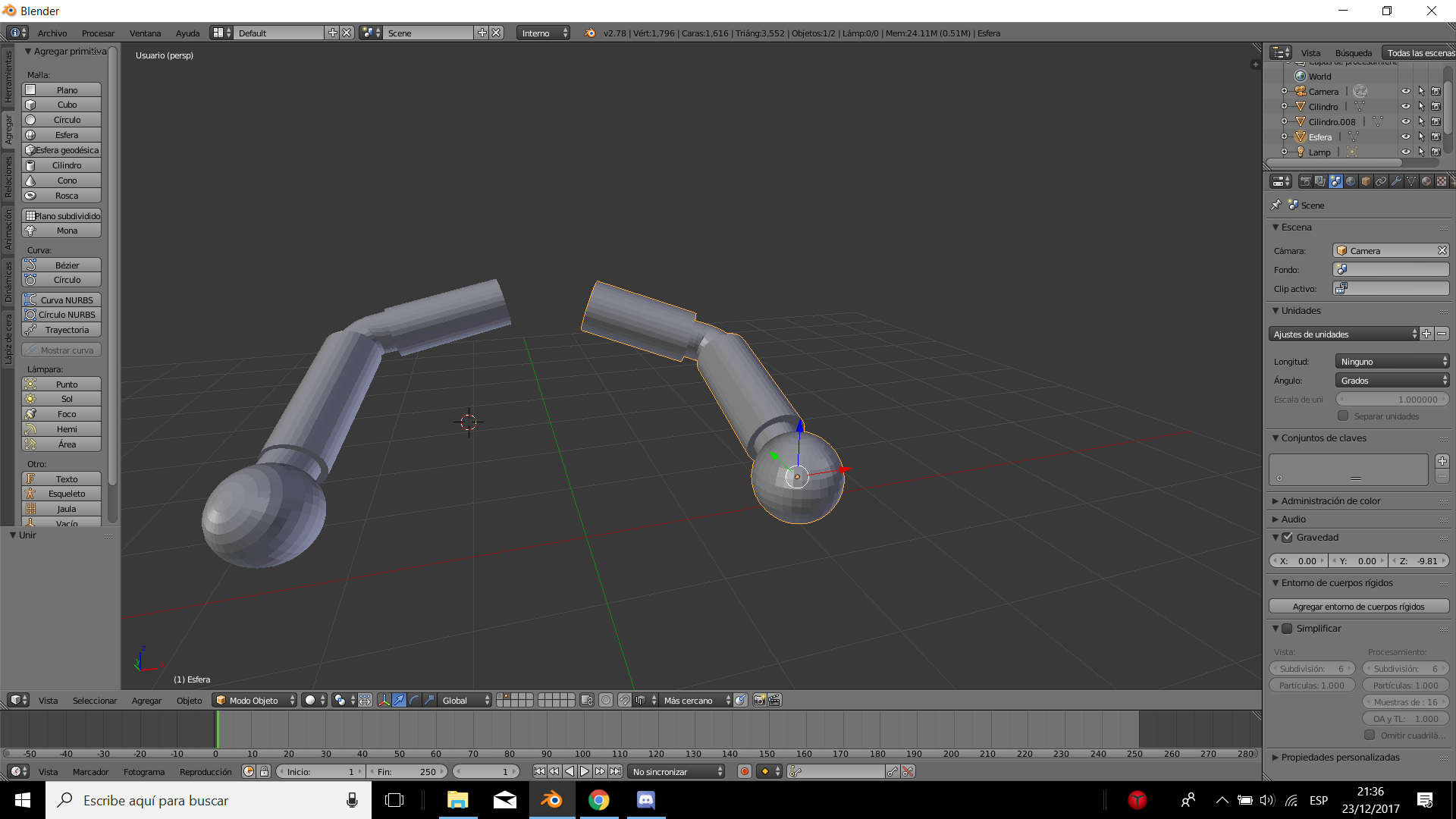Add a Bézier curve
The width and height of the screenshot is (1456, 819).
[61, 265]
